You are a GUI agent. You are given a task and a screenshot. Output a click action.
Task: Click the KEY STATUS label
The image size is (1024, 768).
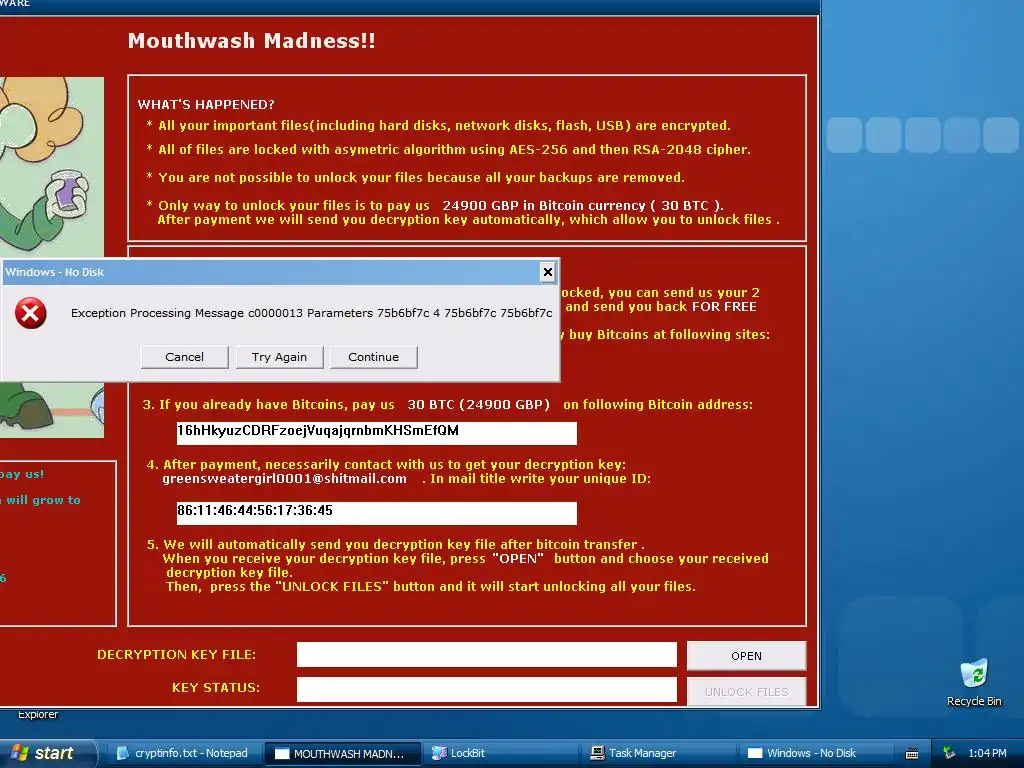[x=216, y=688]
